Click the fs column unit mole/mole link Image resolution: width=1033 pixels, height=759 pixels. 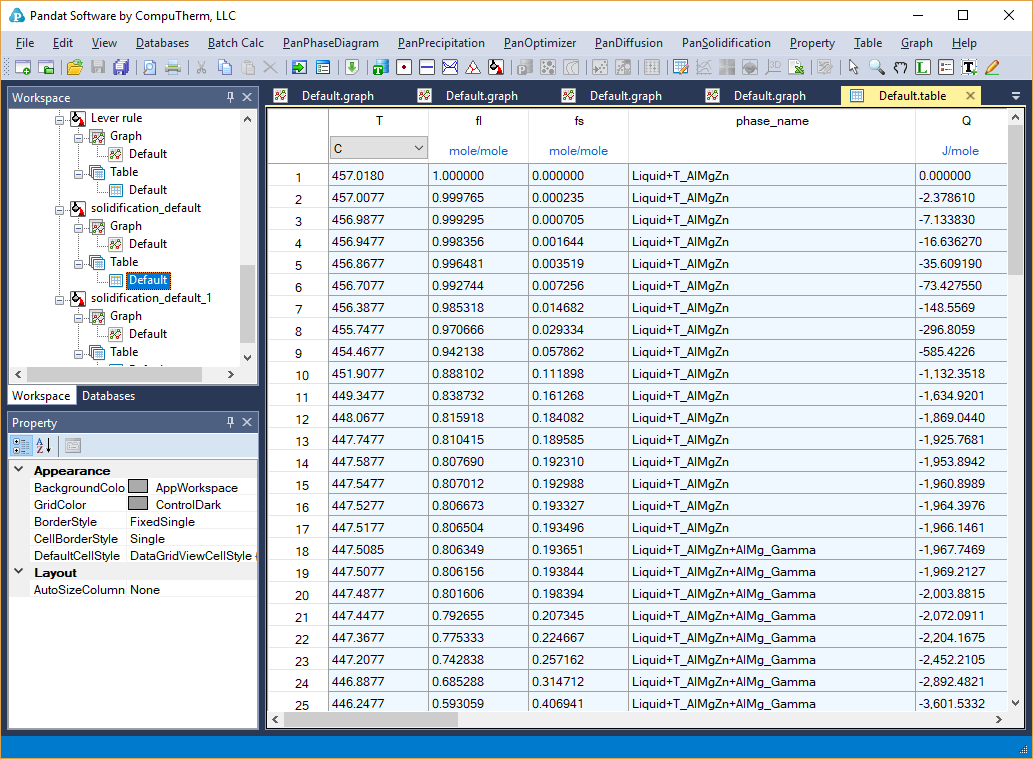pyautogui.click(x=578, y=151)
